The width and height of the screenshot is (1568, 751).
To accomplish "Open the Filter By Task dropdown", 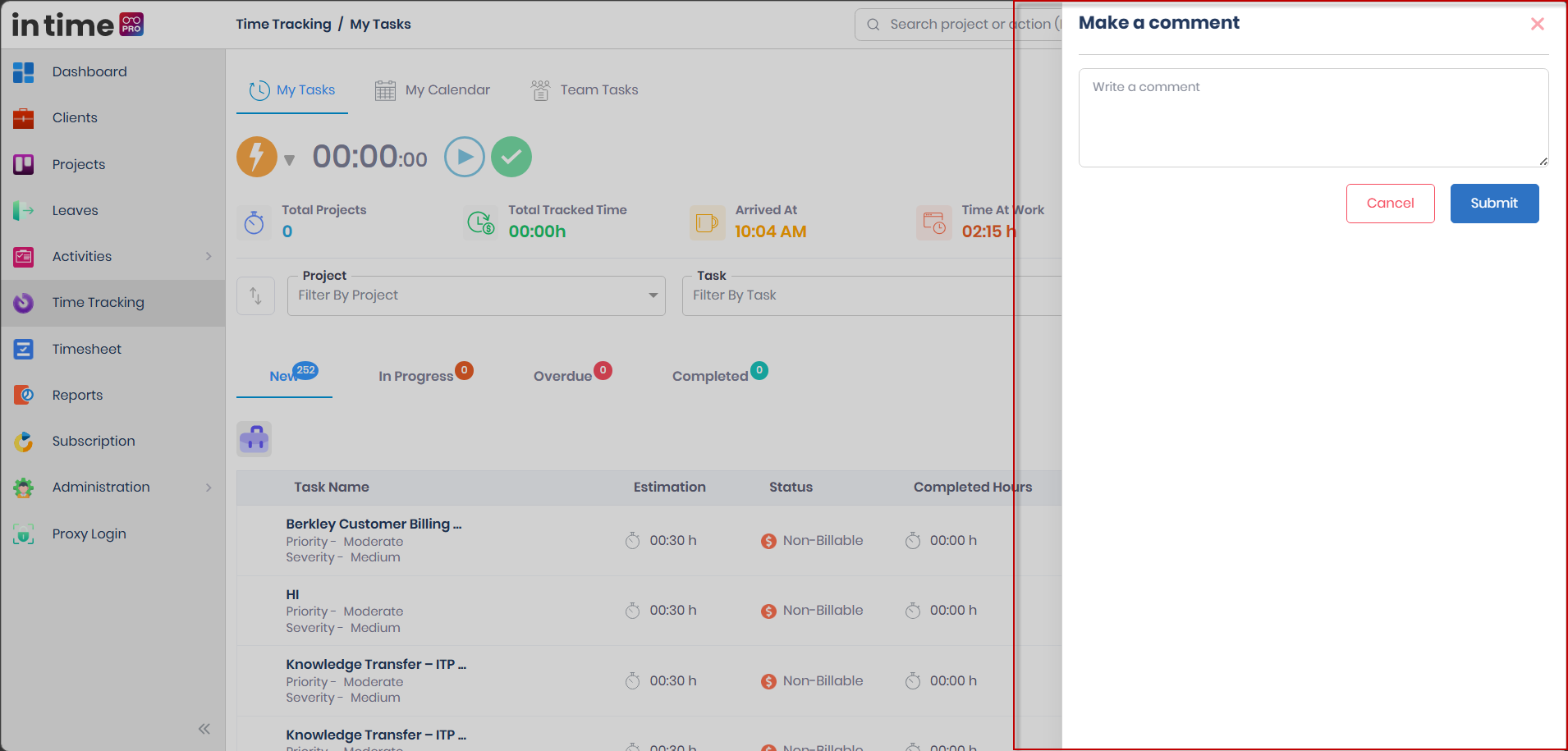I will pyautogui.click(x=872, y=295).
